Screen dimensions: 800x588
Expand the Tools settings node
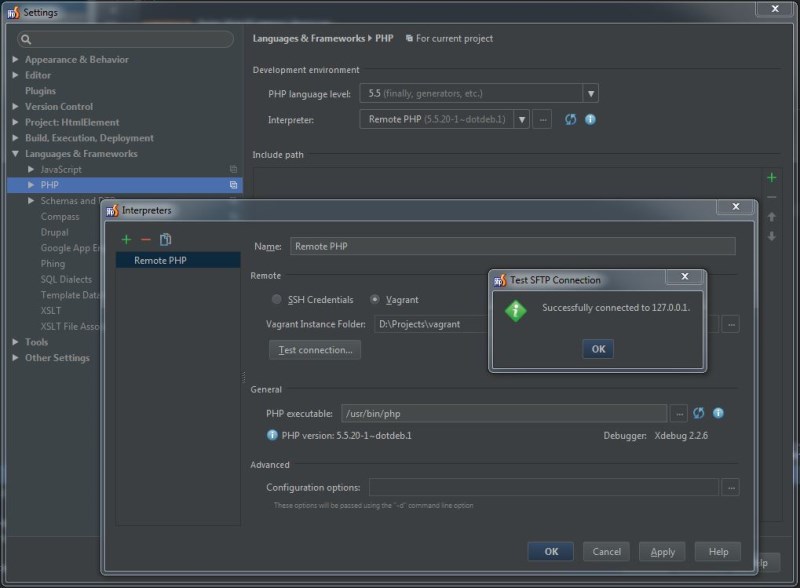14,342
